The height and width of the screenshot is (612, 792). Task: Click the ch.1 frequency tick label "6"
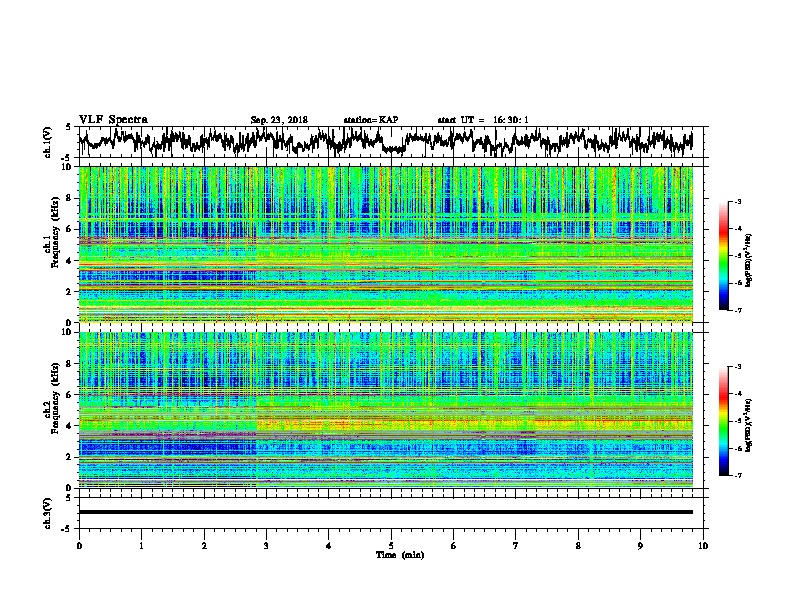[70, 229]
